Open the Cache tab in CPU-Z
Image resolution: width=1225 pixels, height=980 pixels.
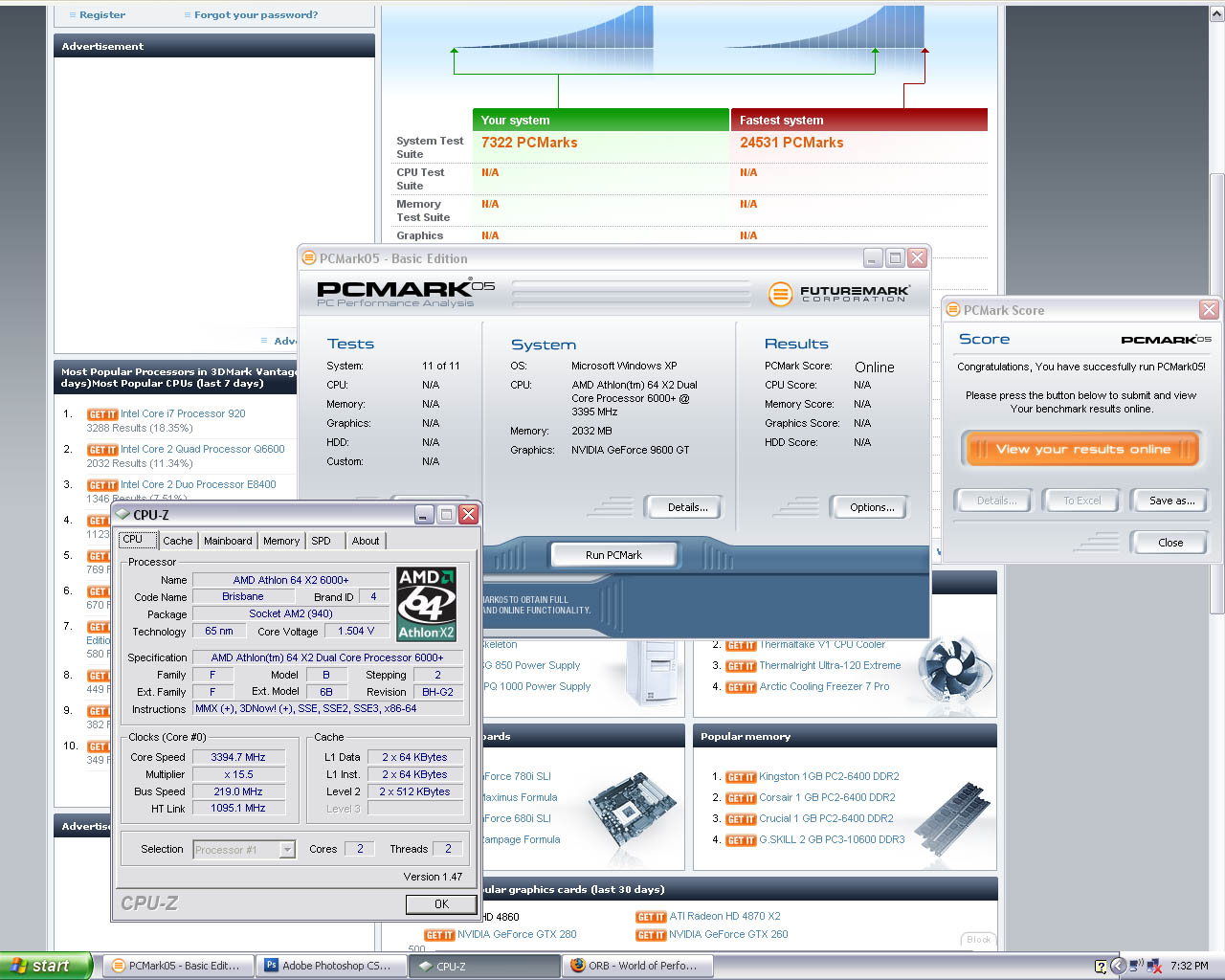click(x=178, y=541)
